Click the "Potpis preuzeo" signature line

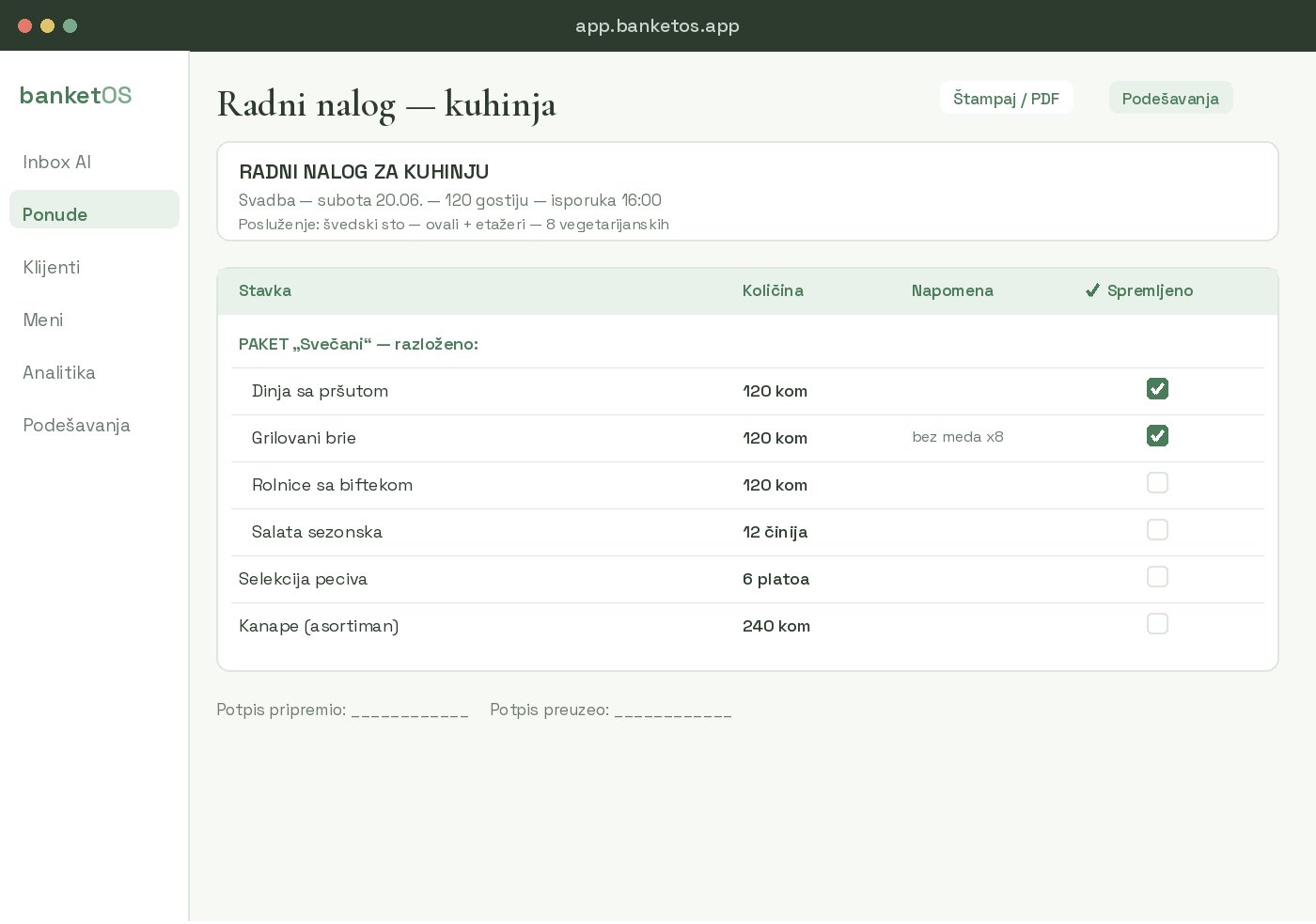click(x=611, y=710)
